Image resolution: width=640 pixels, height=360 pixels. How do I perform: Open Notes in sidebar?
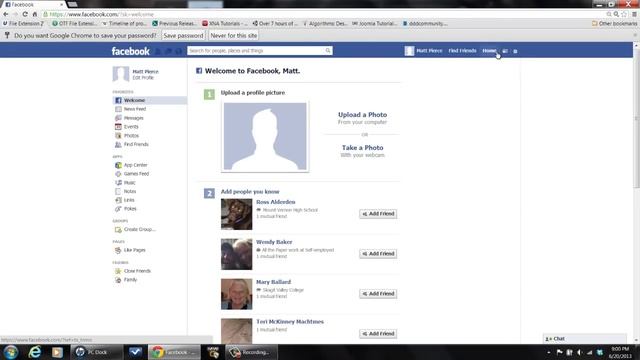[x=130, y=191]
